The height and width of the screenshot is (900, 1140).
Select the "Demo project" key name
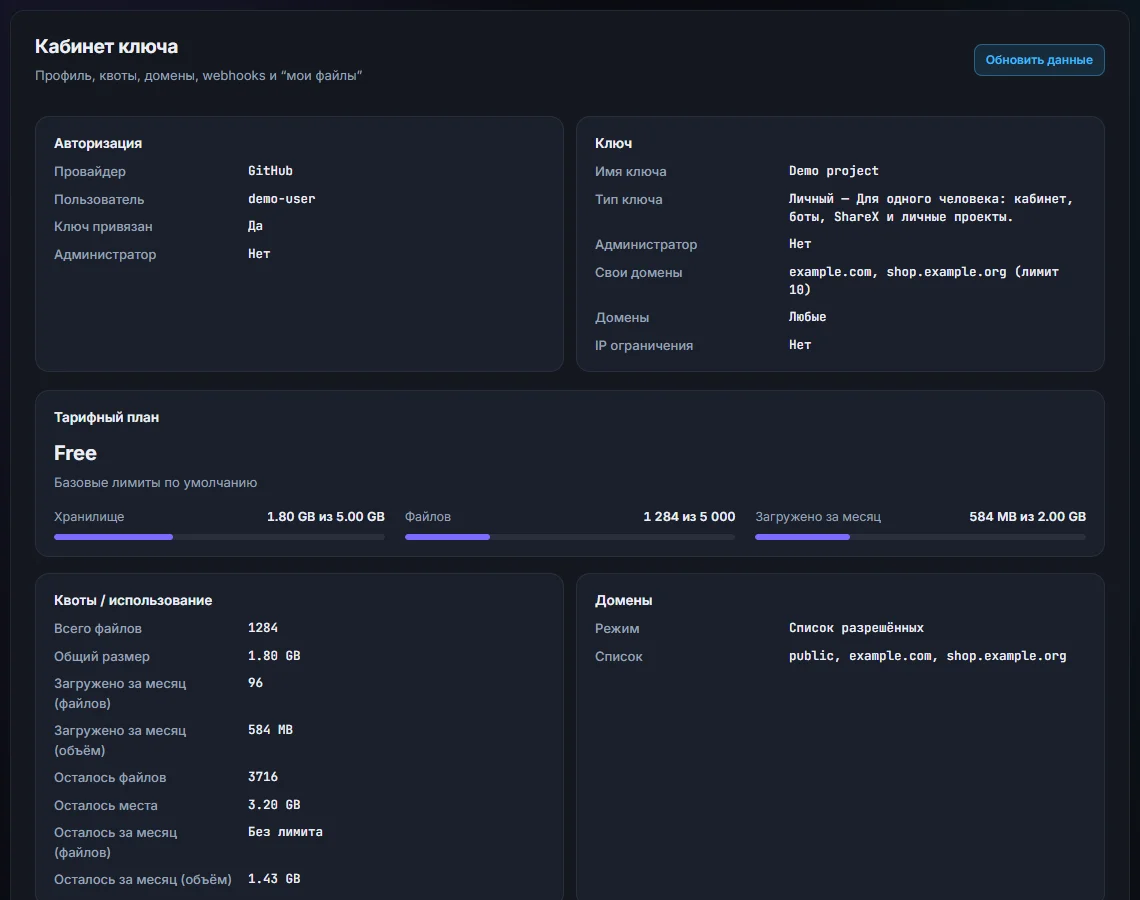(x=834, y=171)
